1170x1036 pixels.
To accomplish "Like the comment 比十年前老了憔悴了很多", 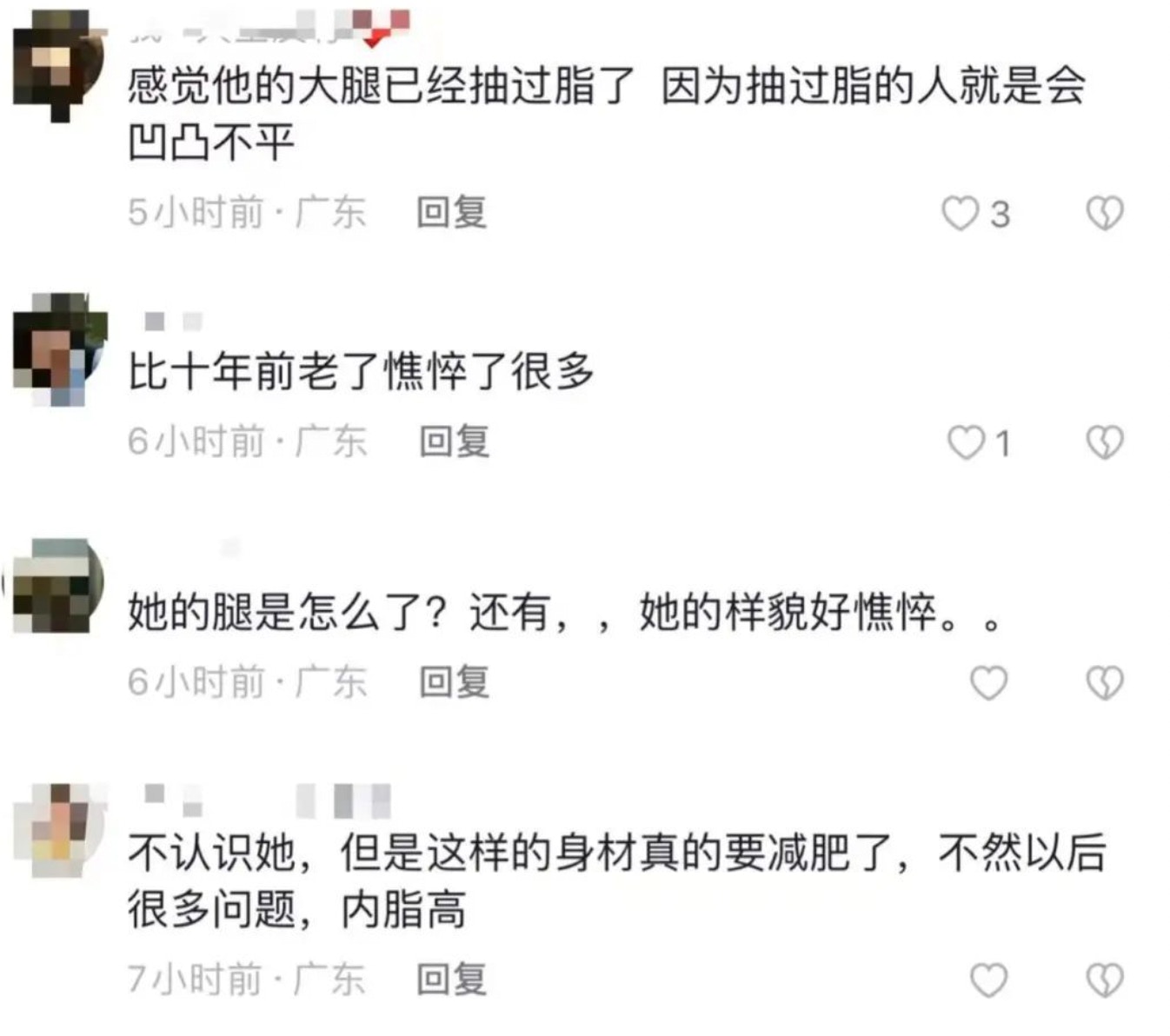I will pos(966,442).
